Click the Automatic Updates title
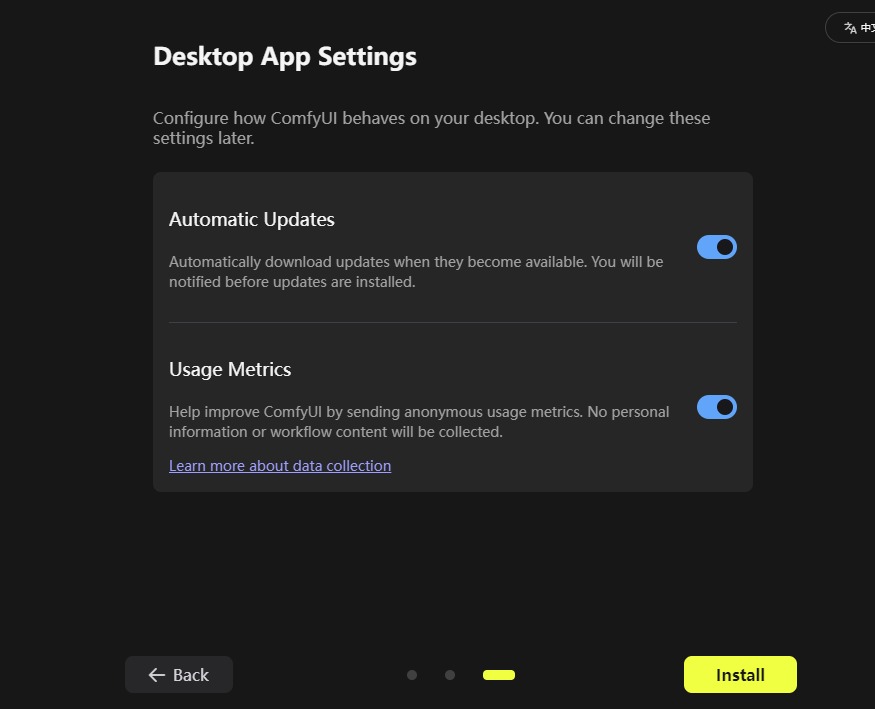 [x=252, y=220]
